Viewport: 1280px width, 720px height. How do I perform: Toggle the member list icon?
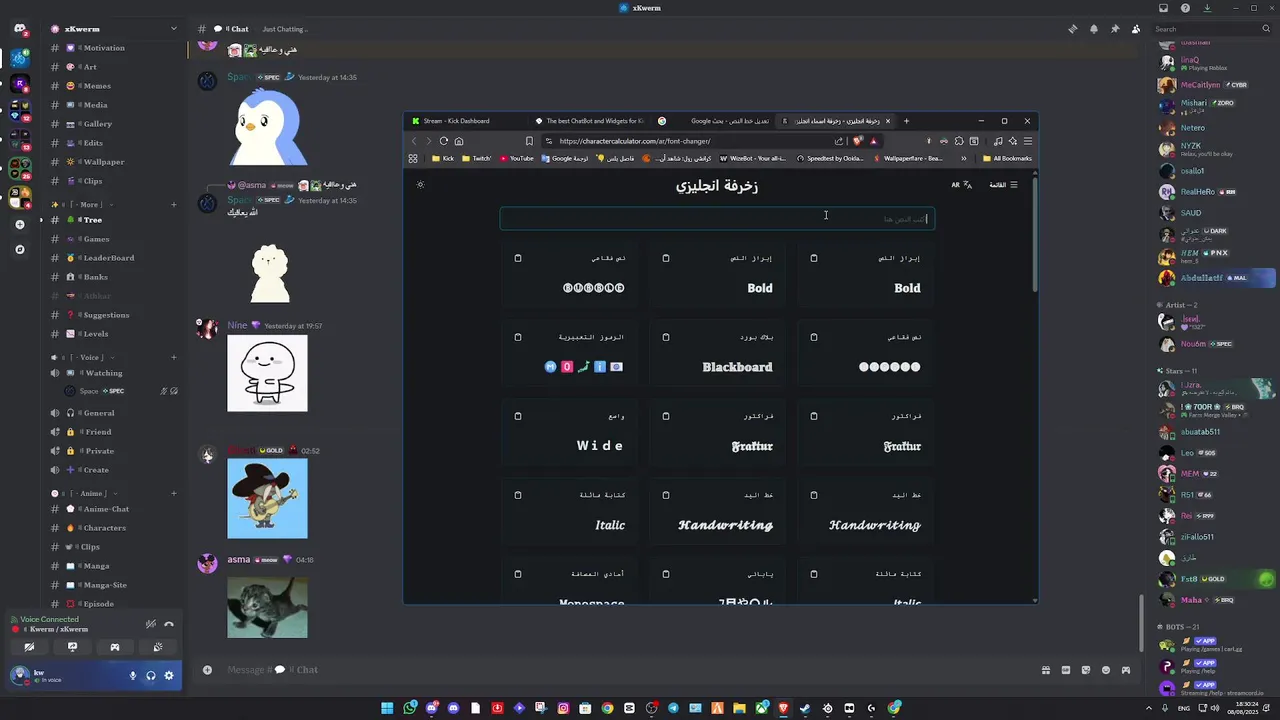[1136, 29]
